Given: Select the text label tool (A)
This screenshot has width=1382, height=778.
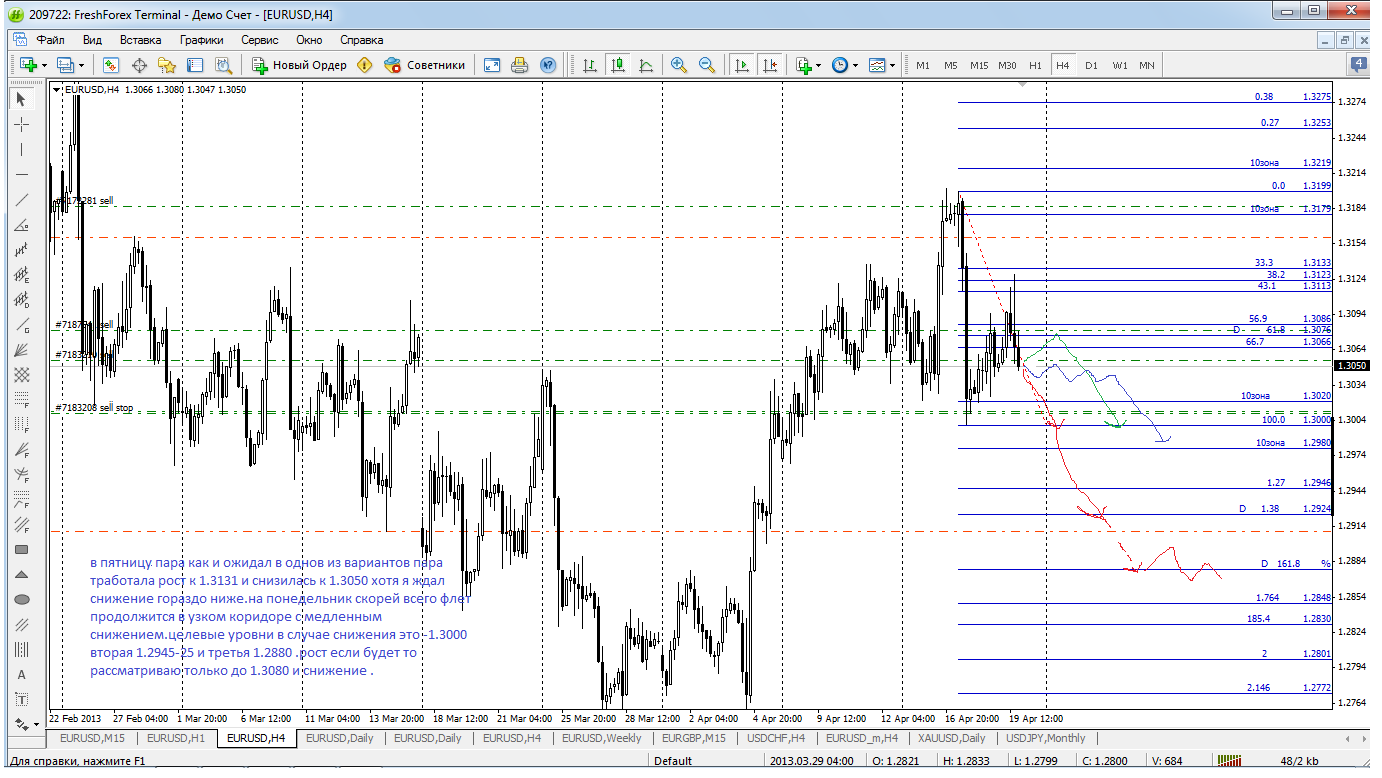Looking at the screenshot, I should click(21, 675).
